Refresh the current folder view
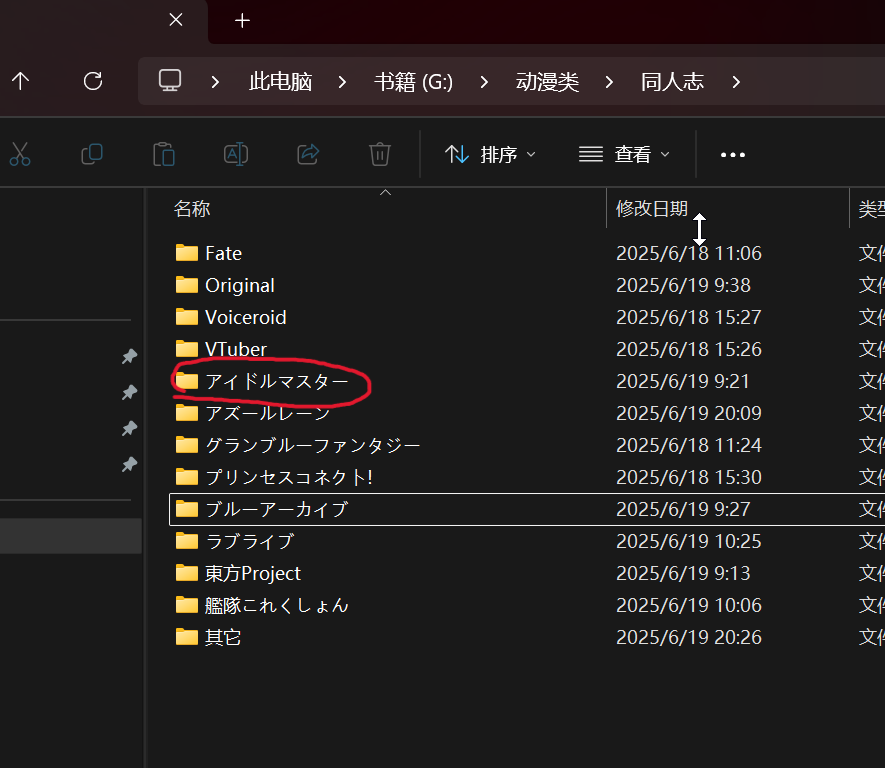 [x=93, y=81]
